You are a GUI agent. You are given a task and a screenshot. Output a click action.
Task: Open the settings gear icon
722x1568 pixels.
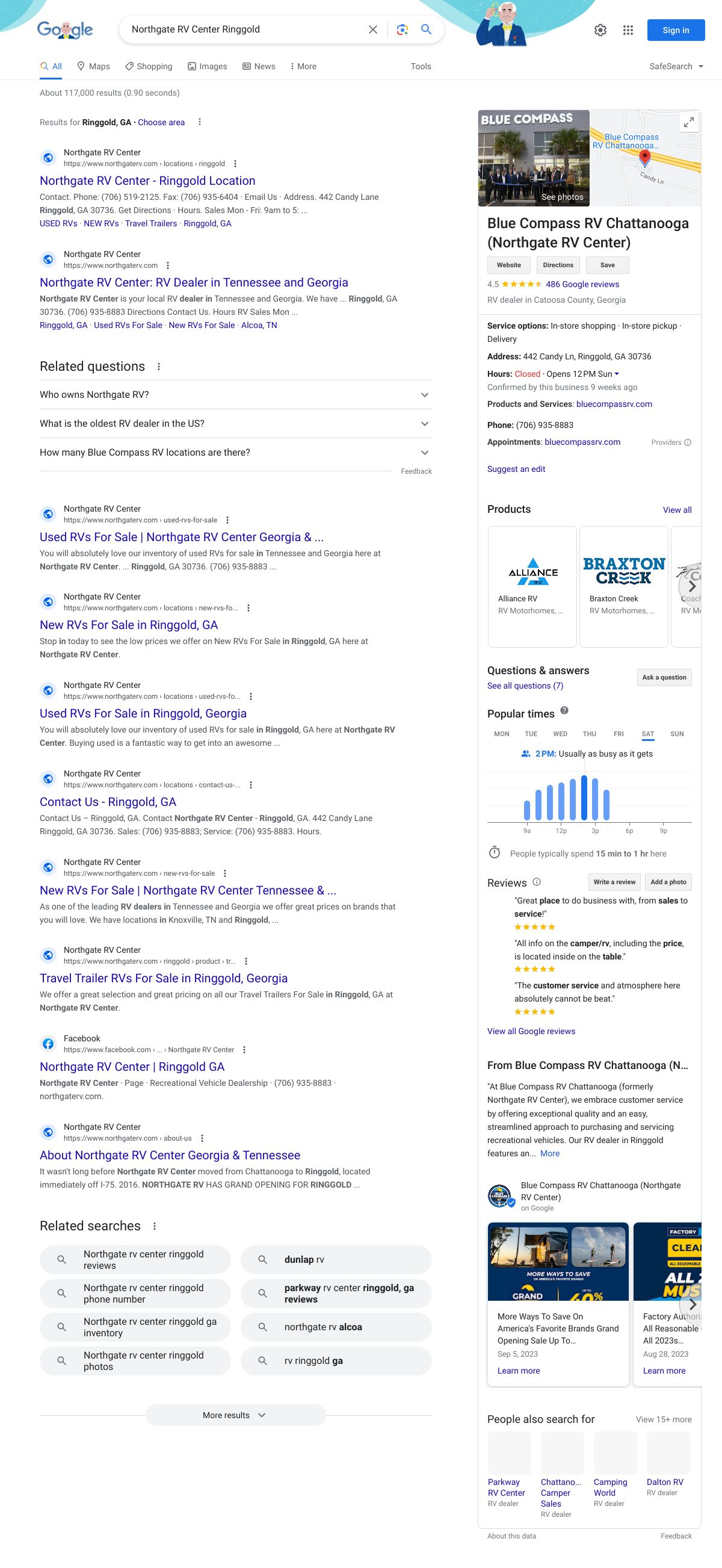600,31
